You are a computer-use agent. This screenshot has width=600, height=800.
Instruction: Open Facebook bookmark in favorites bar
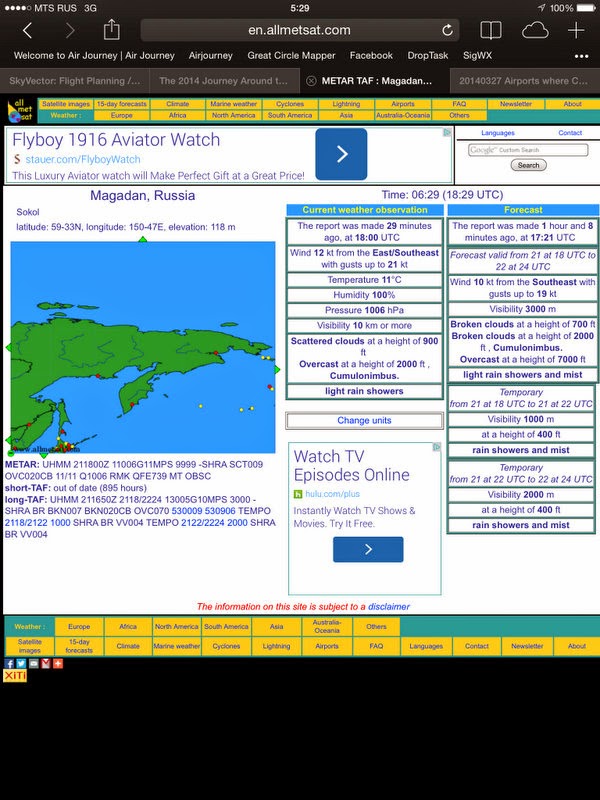point(371,56)
